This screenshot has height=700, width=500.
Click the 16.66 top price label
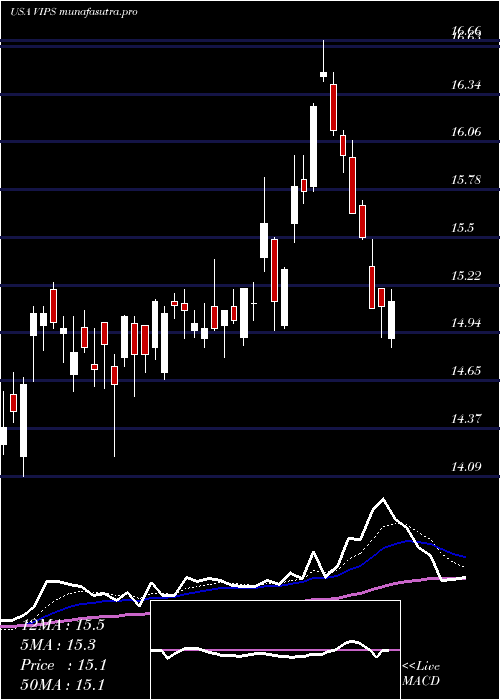(466, 31)
